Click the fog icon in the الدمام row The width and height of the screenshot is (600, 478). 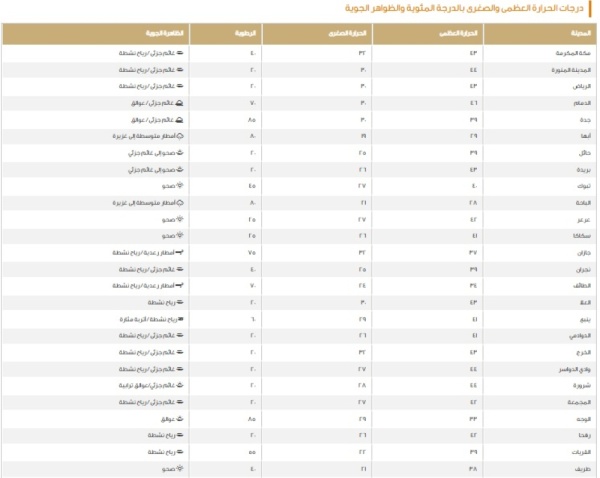(179, 103)
